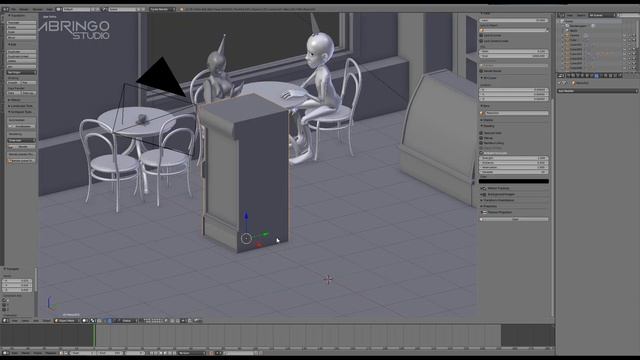
Task: Click the Ambient Occlusion Strength slider
Action: point(514,158)
